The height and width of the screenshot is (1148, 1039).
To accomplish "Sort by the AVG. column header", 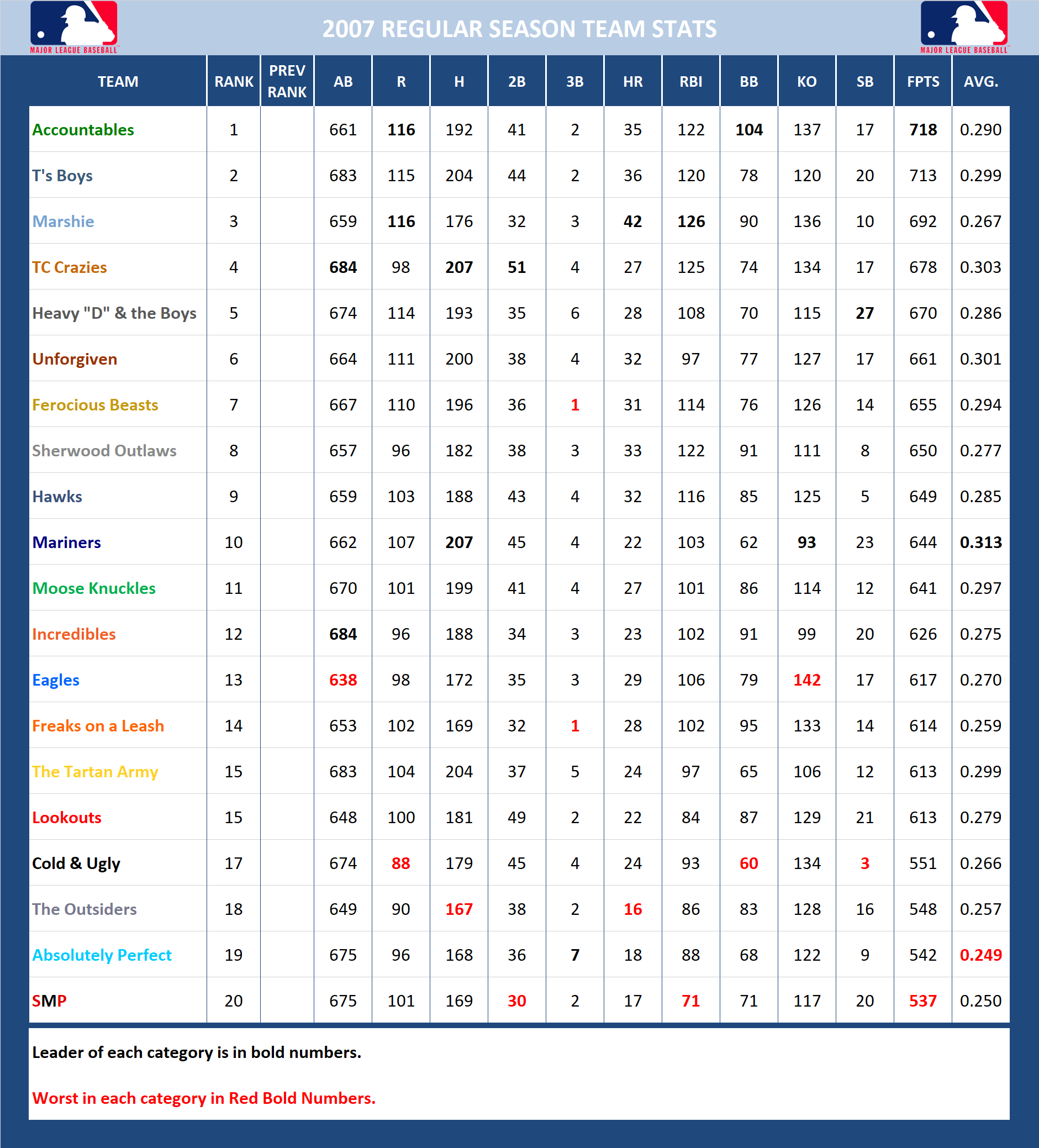I will point(980,81).
